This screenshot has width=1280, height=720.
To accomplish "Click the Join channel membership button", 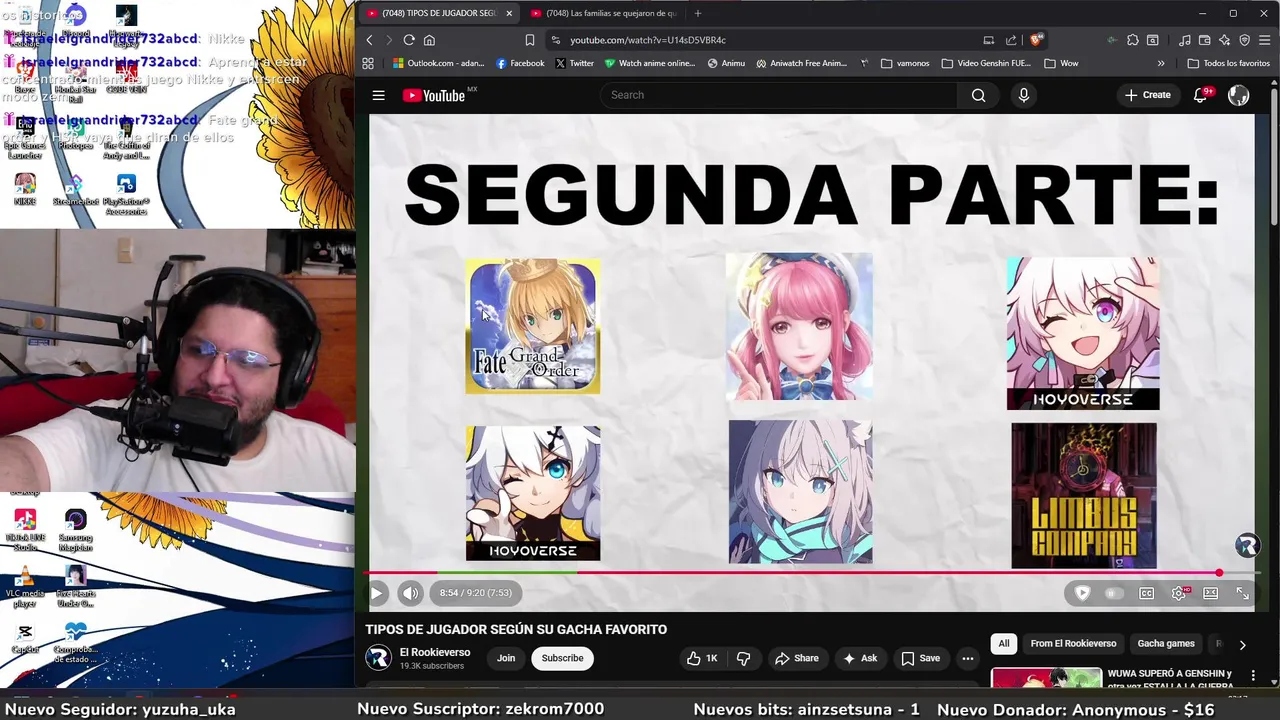I will (x=506, y=658).
